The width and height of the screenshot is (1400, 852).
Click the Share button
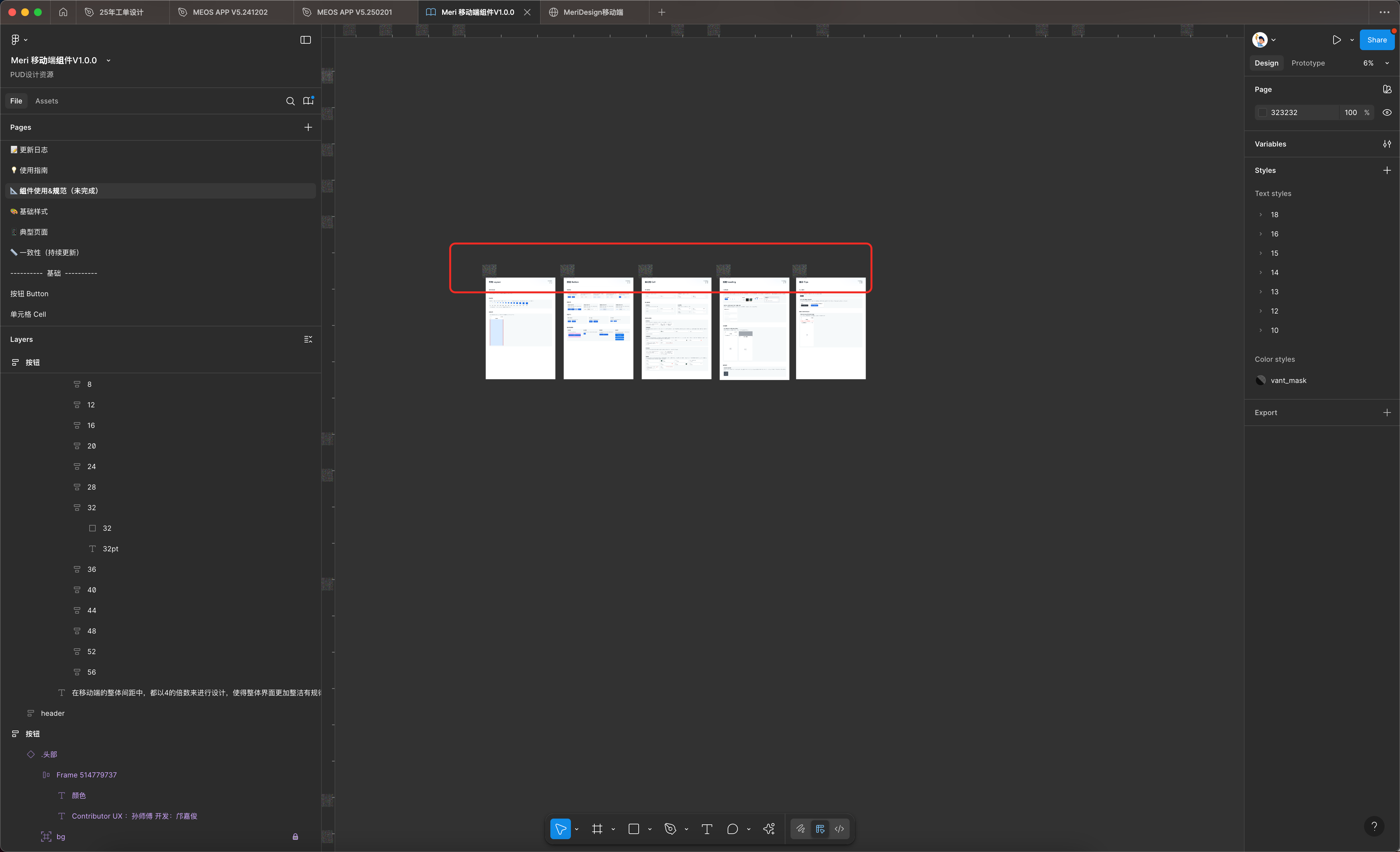tap(1376, 40)
